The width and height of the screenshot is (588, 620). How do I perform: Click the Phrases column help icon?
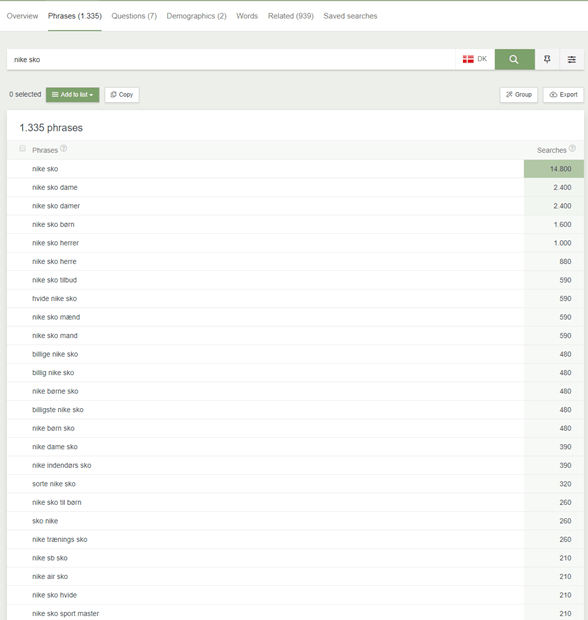point(64,148)
